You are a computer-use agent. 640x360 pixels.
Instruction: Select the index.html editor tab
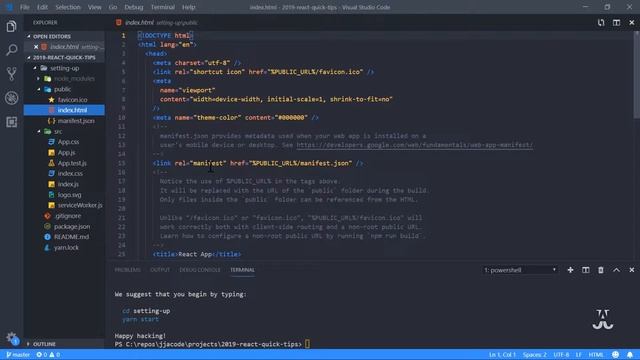tap(157, 22)
